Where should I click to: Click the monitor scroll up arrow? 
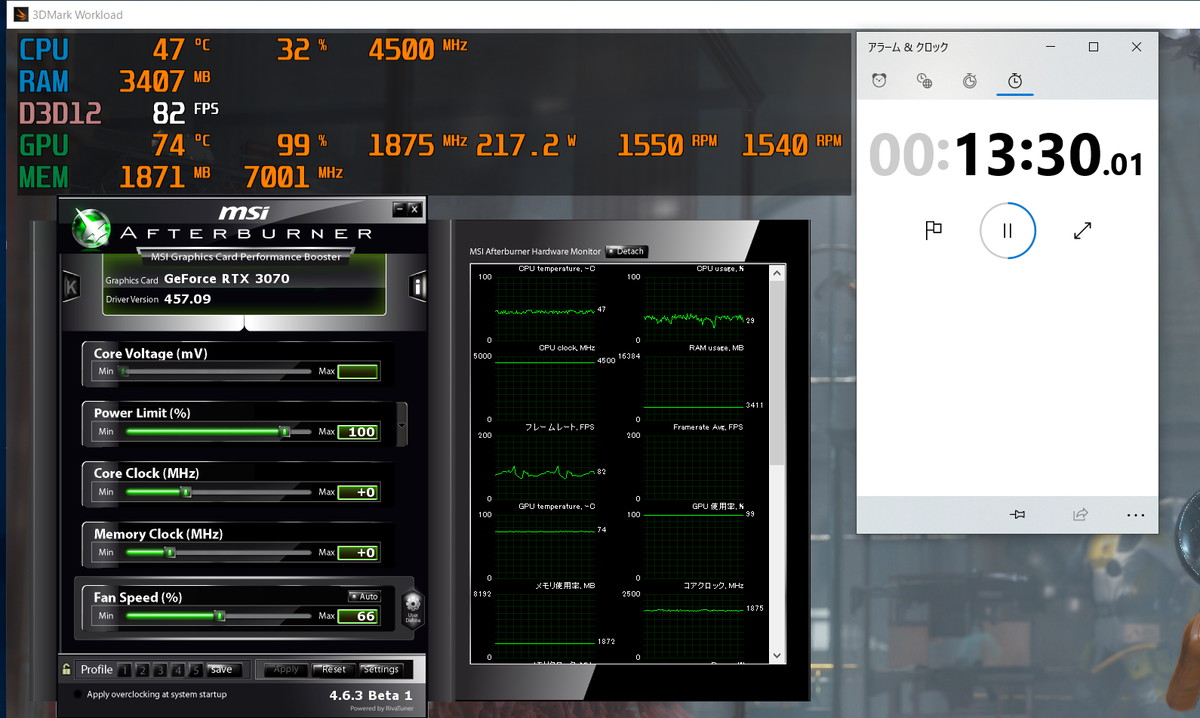778,273
